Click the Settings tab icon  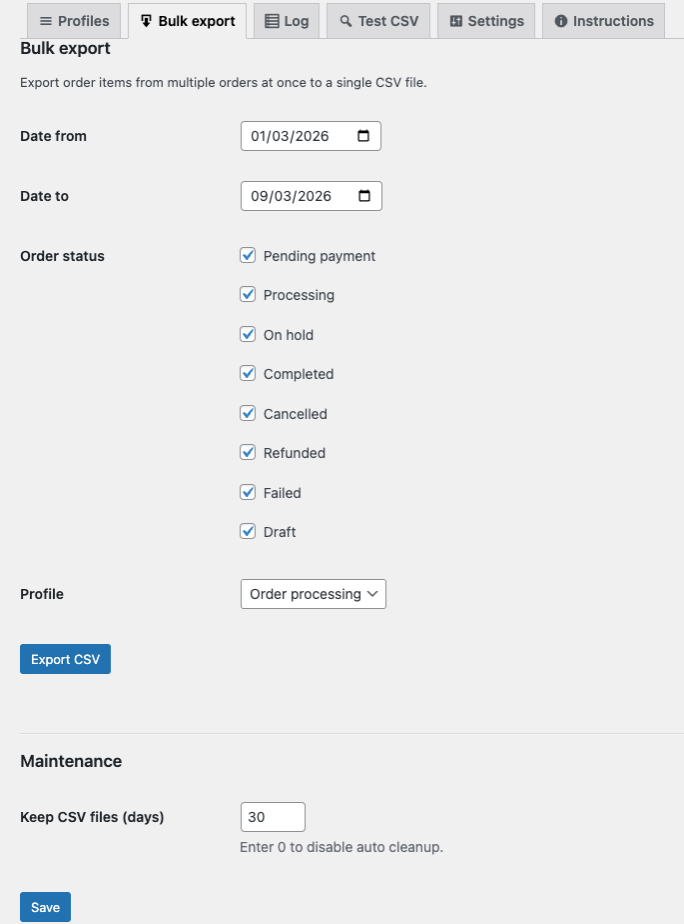pos(456,21)
